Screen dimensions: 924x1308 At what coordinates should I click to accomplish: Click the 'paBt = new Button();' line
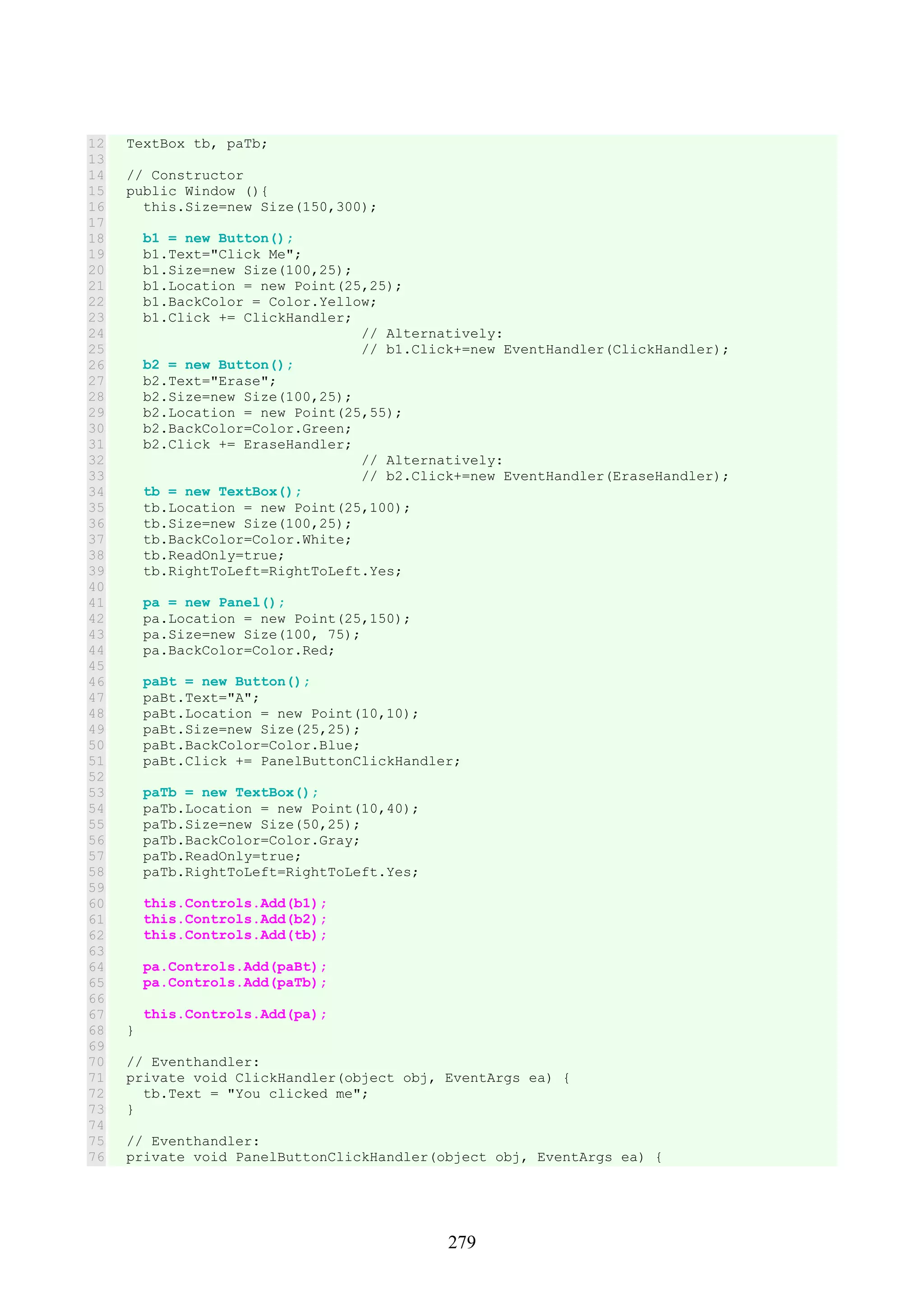(x=226, y=682)
